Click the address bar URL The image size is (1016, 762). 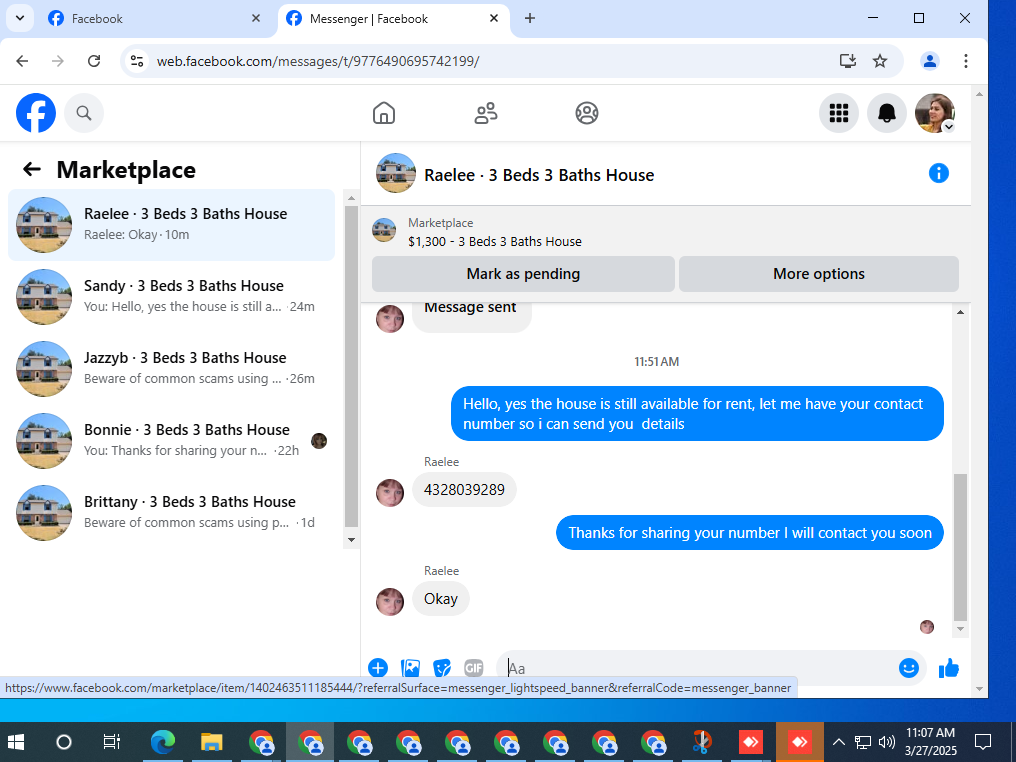(318, 61)
